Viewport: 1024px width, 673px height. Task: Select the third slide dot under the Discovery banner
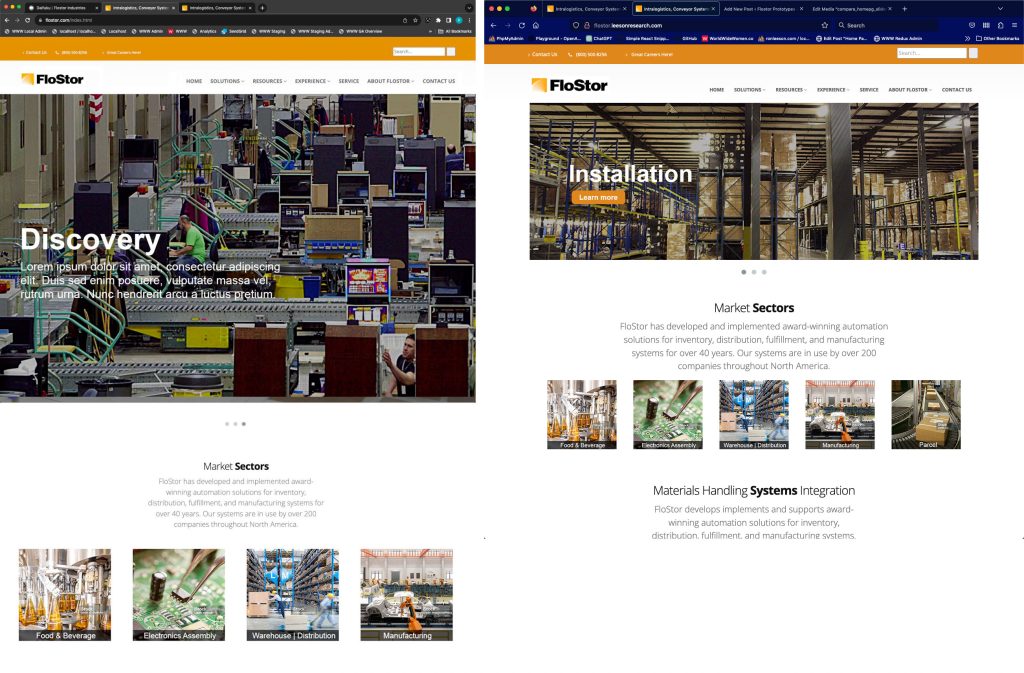point(244,423)
